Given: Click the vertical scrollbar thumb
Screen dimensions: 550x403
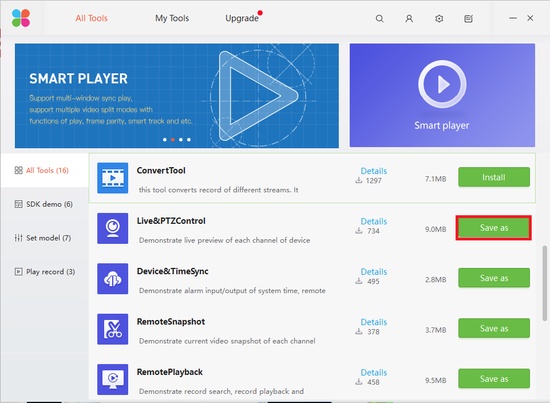Looking at the screenshot, I should point(544,283).
